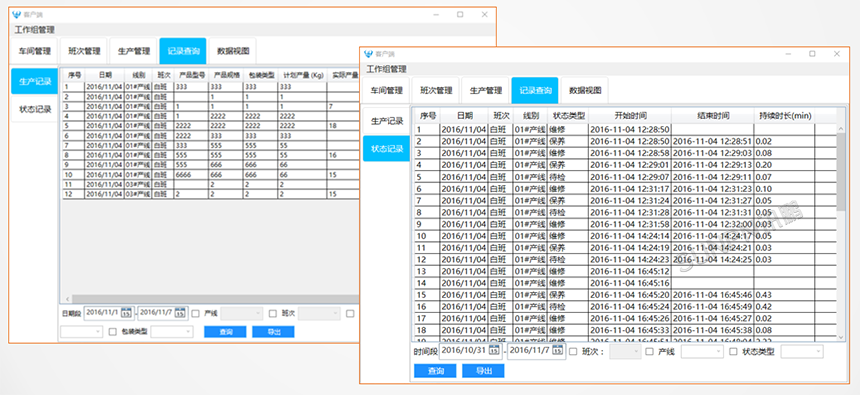Viewport: 860px width, 395px height.
Task: Switch to 生产管理 tab in back window
Action: click(x=134, y=51)
